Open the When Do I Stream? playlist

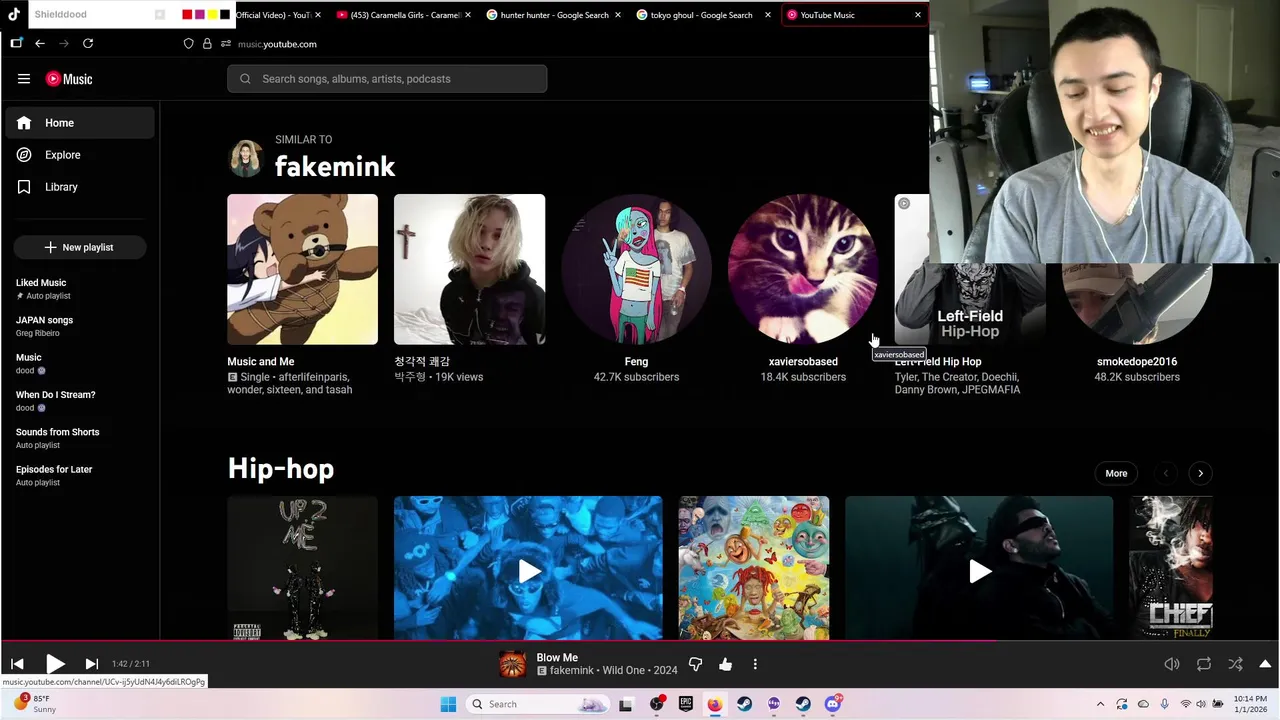point(80,401)
